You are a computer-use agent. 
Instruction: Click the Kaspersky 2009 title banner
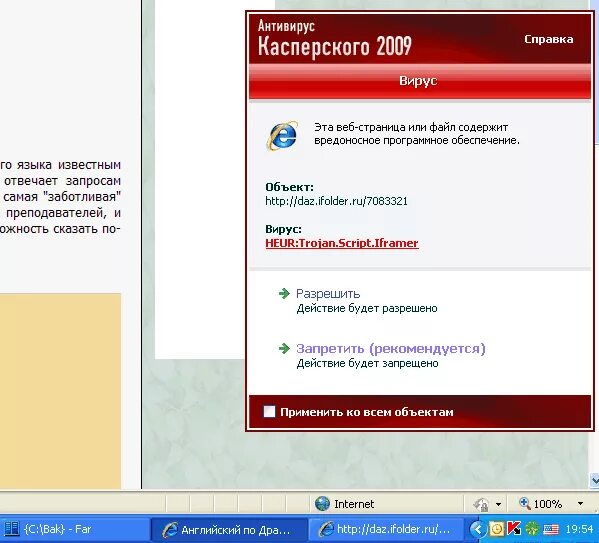[419, 39]
